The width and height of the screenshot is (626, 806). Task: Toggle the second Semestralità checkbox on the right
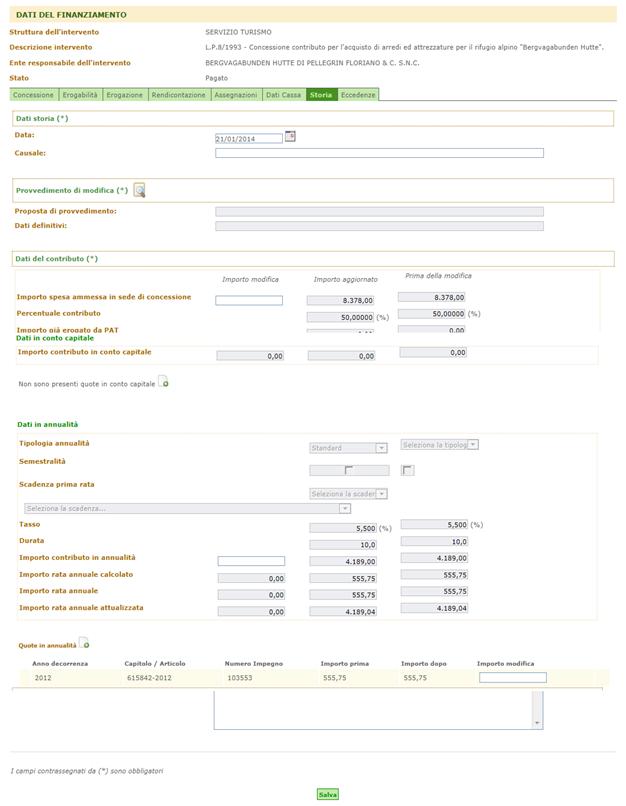point(408,470)
